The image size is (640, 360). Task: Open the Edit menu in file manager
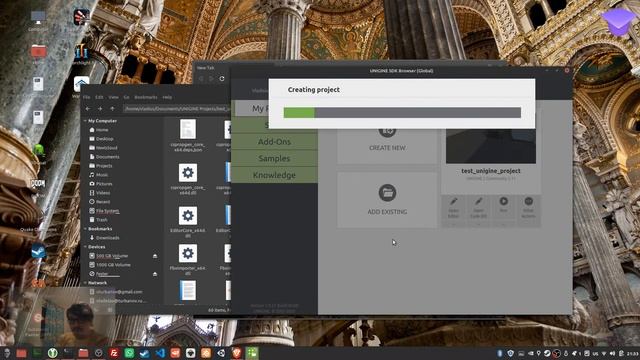[x=99, y=98]
